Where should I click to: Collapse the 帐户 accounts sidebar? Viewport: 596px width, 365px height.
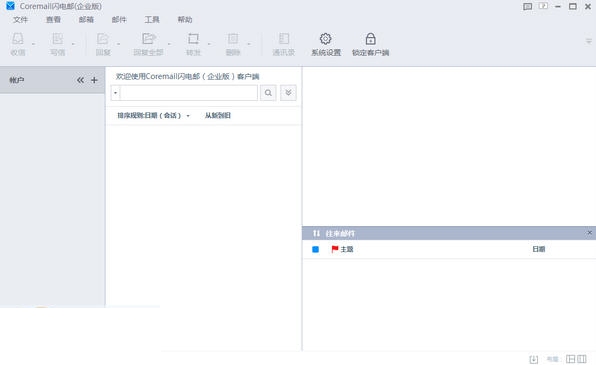(x=80, y=80)
